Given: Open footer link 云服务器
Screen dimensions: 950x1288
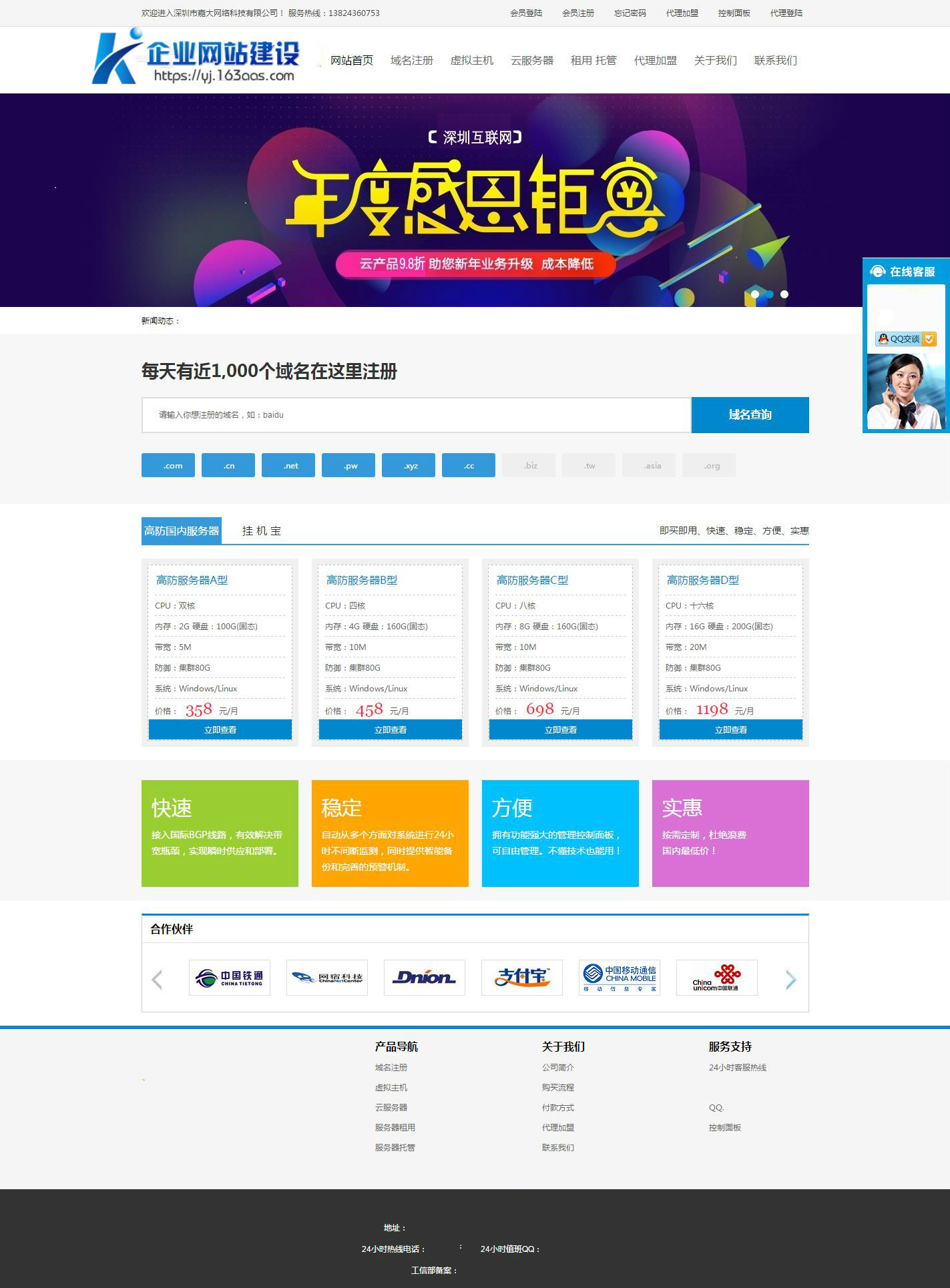Looking at the screenshot, I should tap(391, 1107).
